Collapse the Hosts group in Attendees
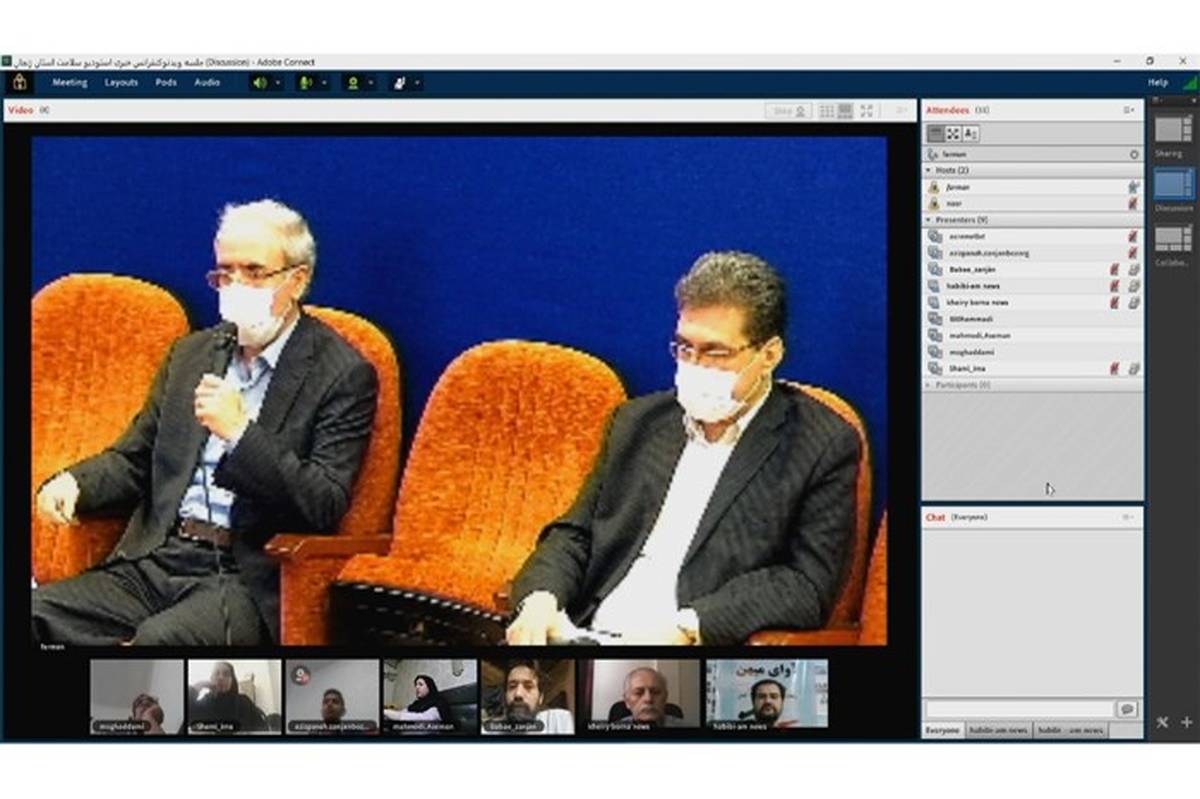Screen dimensions: 1200x799 coord(929,171)
